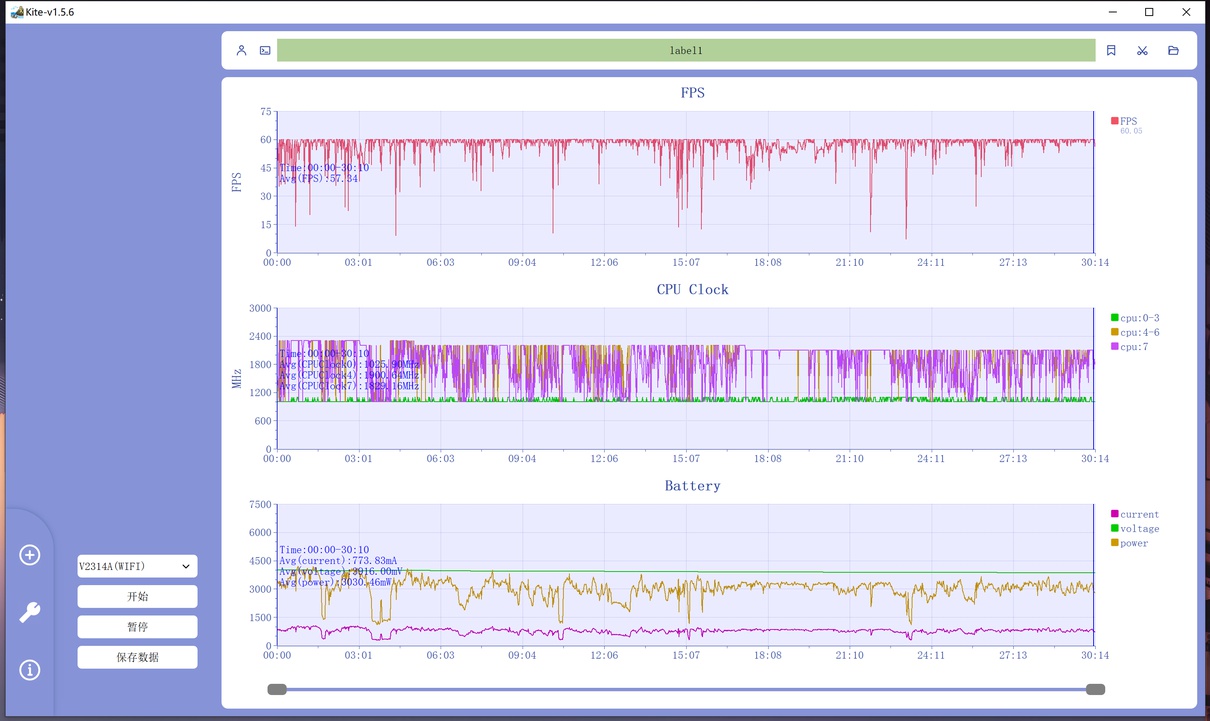Image resolution: width=1210 pixels, height=721 pixels.
Task: Toggle the voltage legend entry
Action: 1135,529
